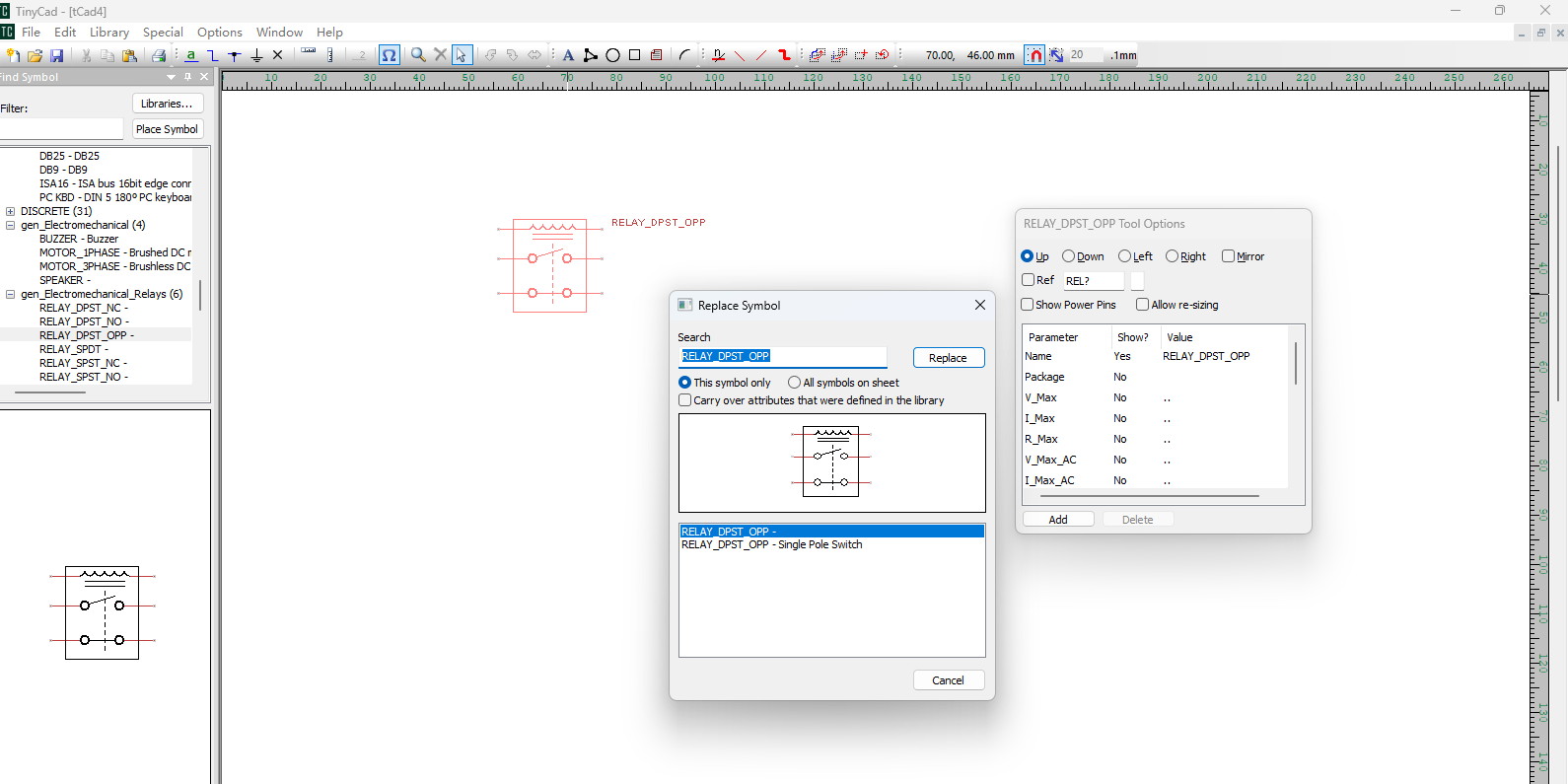Check the Mirror option in Tool Options
This screenshot has height=784, width=1568.
[x=1228, y=256]
